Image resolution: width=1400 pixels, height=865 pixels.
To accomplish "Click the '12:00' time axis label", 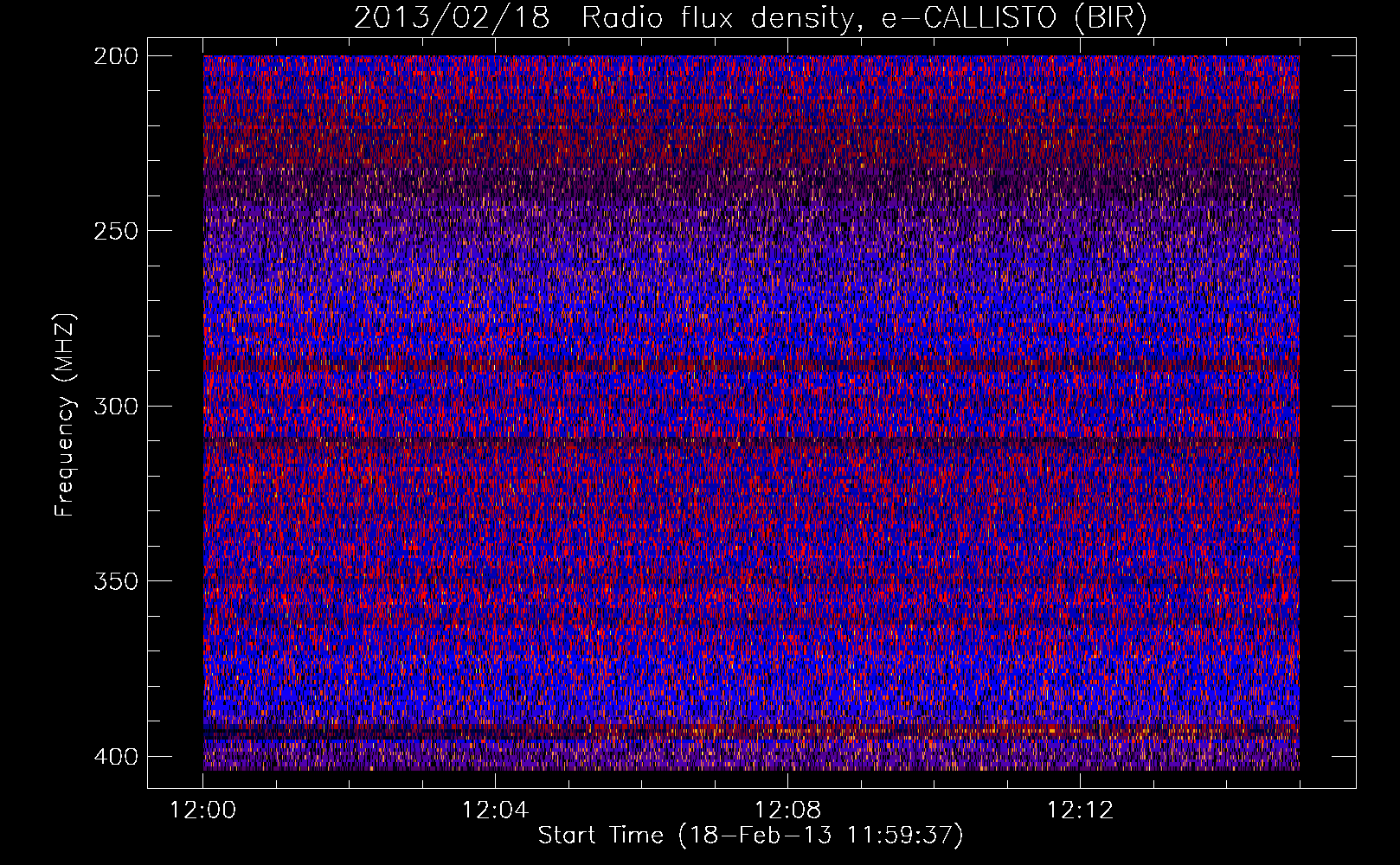I will click(x=203, y=811).
